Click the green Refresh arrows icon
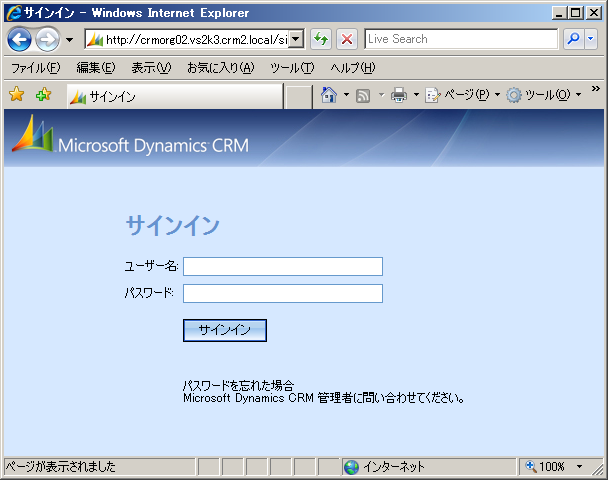 click(x=321, y=39)
